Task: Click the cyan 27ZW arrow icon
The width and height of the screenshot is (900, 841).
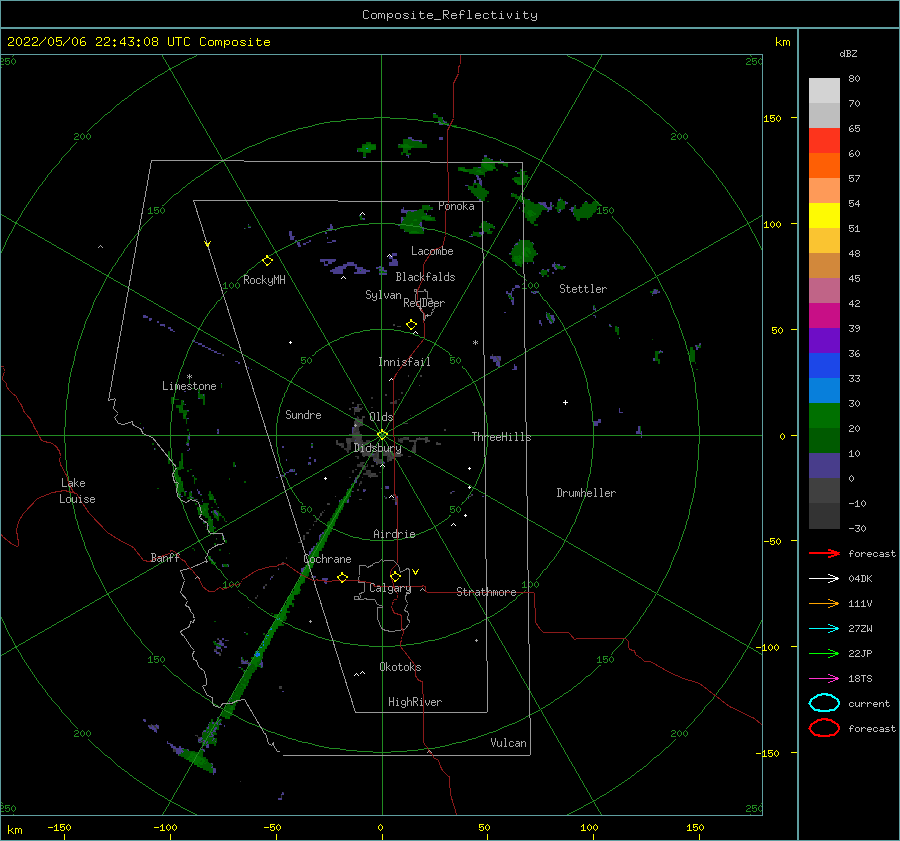Action: (x=824, y=629)
